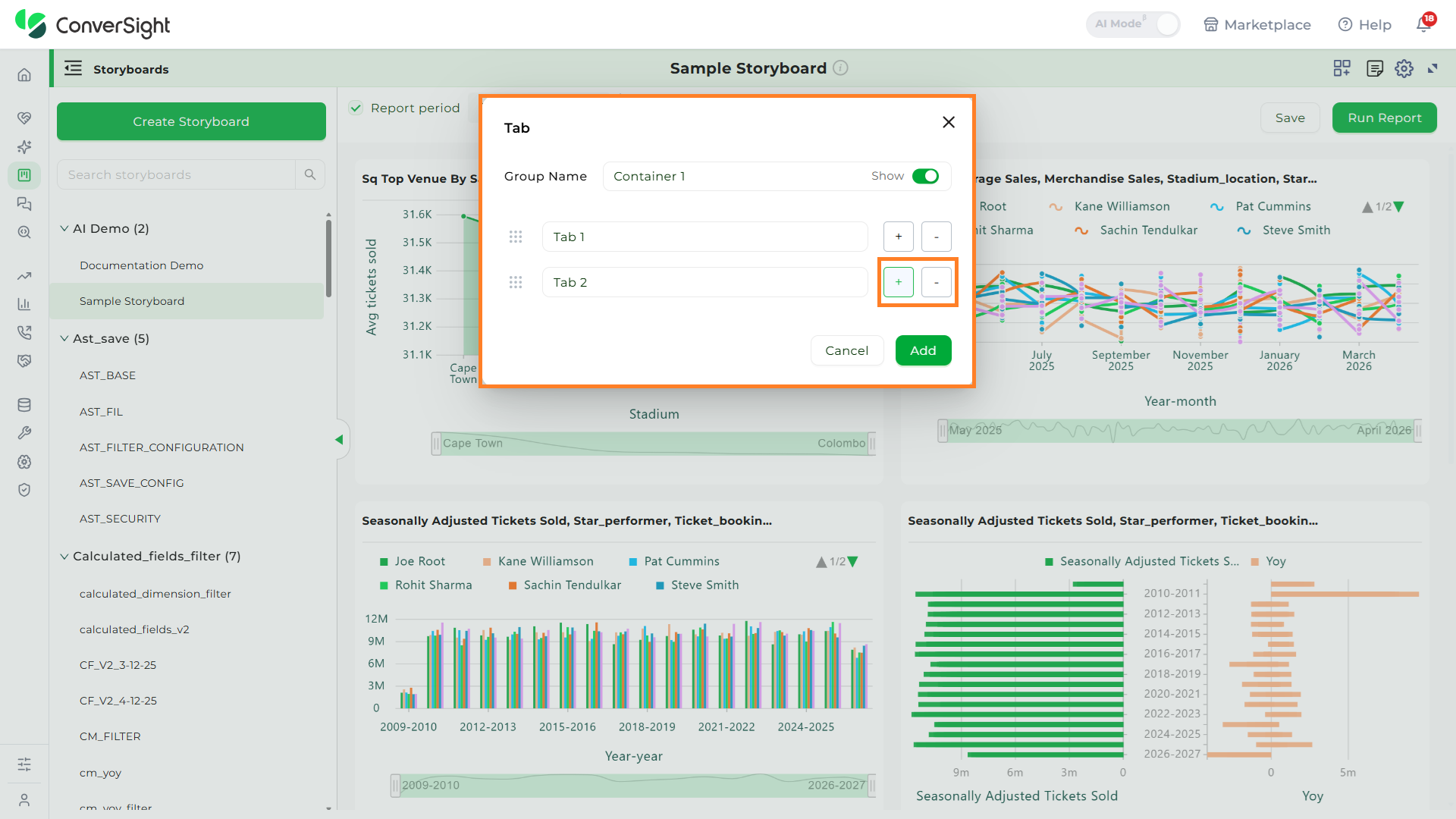The image size is (1456, 819).
Task: Open the storyboard settings gear icon
Action: click(x=1404, y=68)
